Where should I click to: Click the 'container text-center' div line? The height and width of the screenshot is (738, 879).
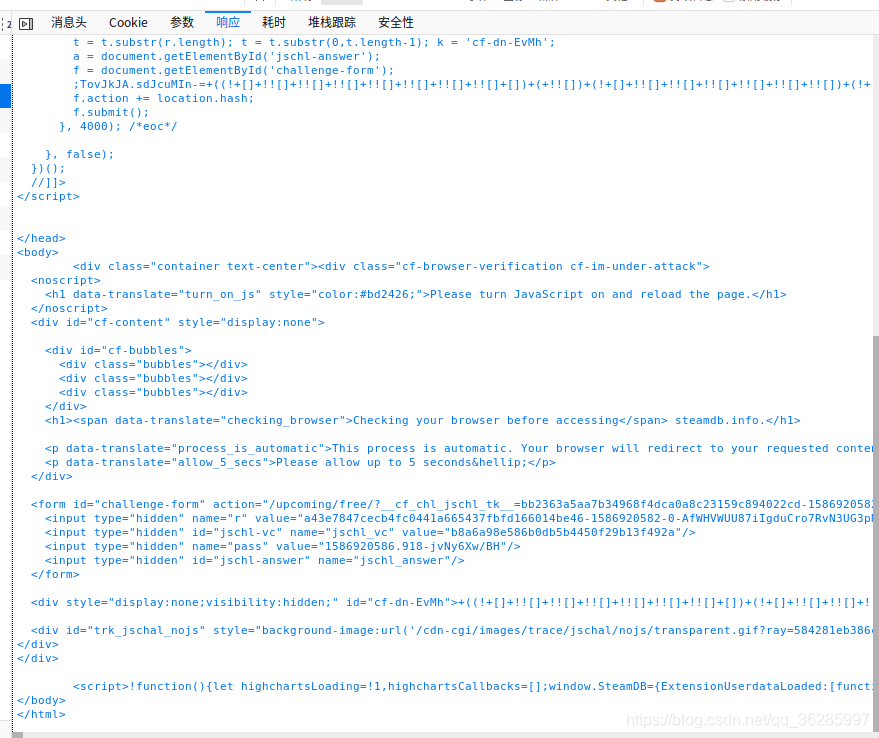pos(391,267)
